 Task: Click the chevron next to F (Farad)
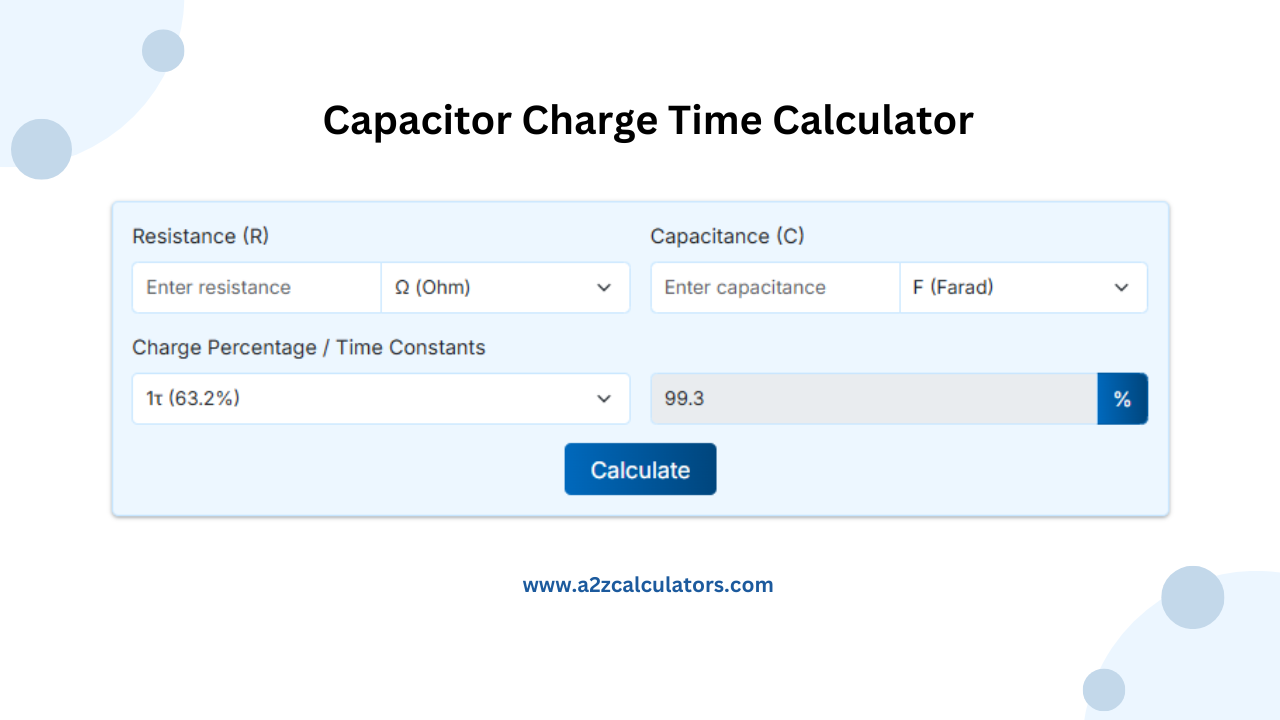tap(1121, 287)
